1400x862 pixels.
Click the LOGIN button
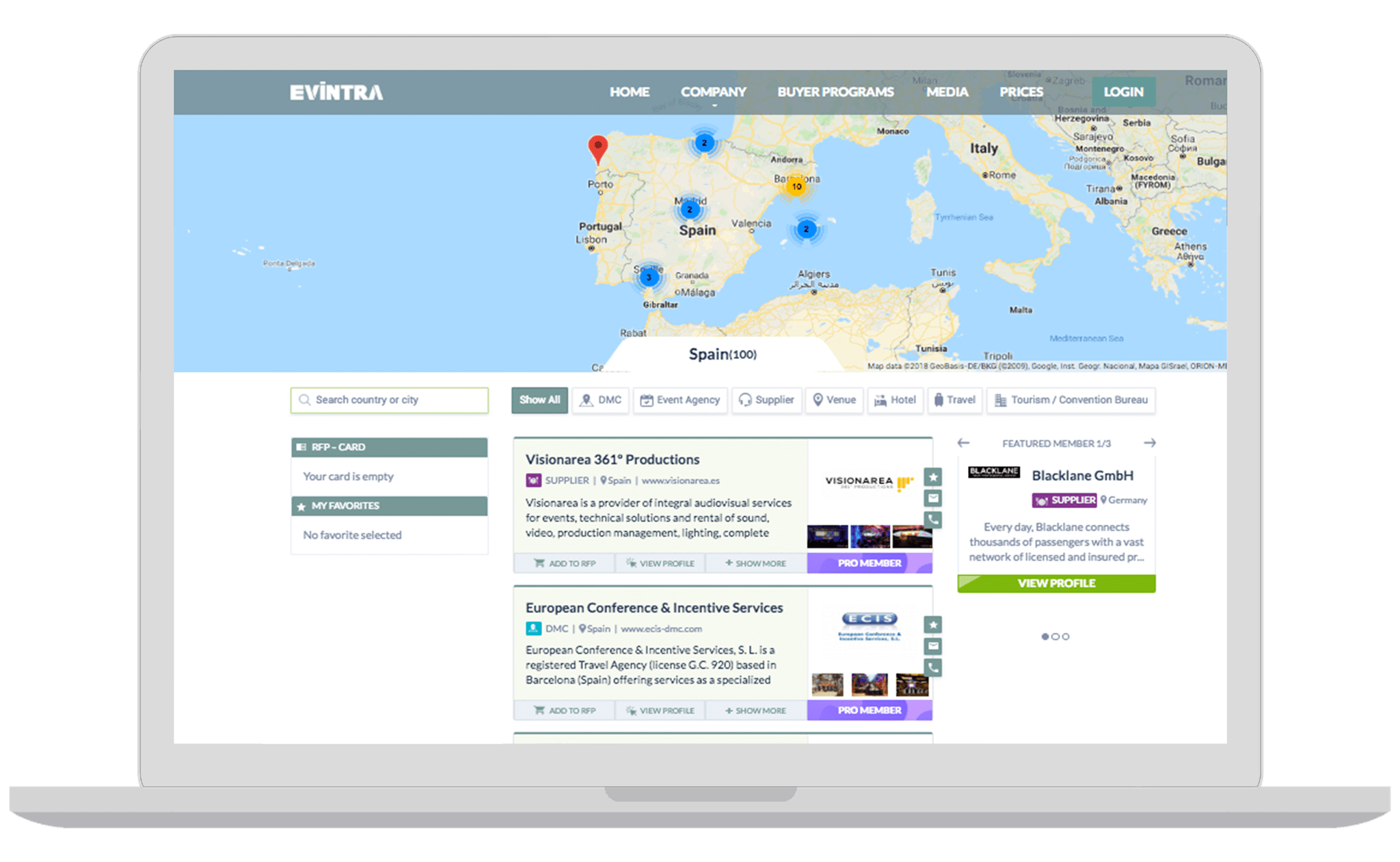pyautogui.click(x=1123, y=92)
